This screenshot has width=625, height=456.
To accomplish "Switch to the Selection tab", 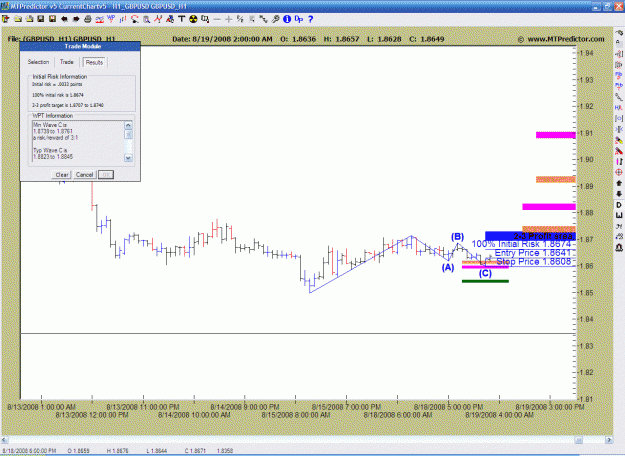I will click(x=38, y=62).
